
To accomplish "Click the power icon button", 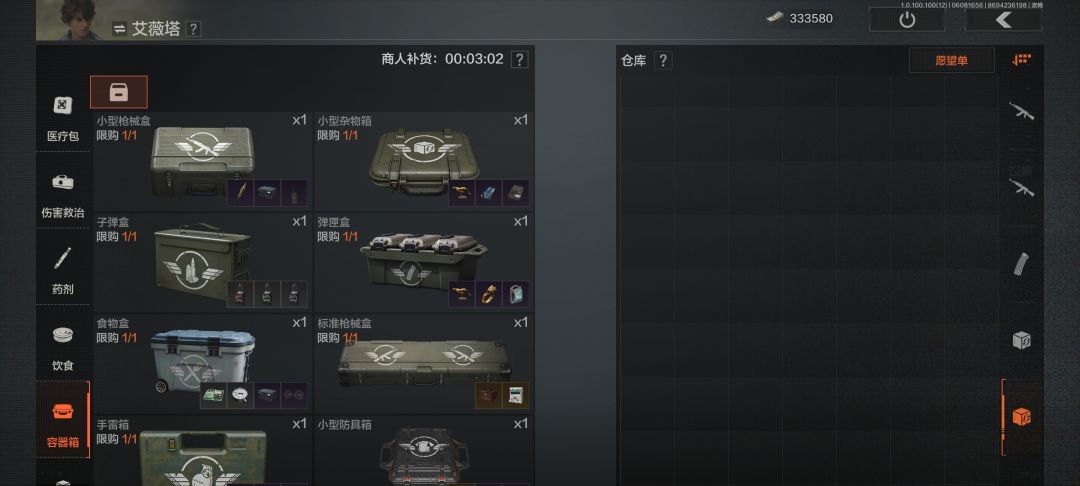I will pyautogui.click(x=907, y=20).
